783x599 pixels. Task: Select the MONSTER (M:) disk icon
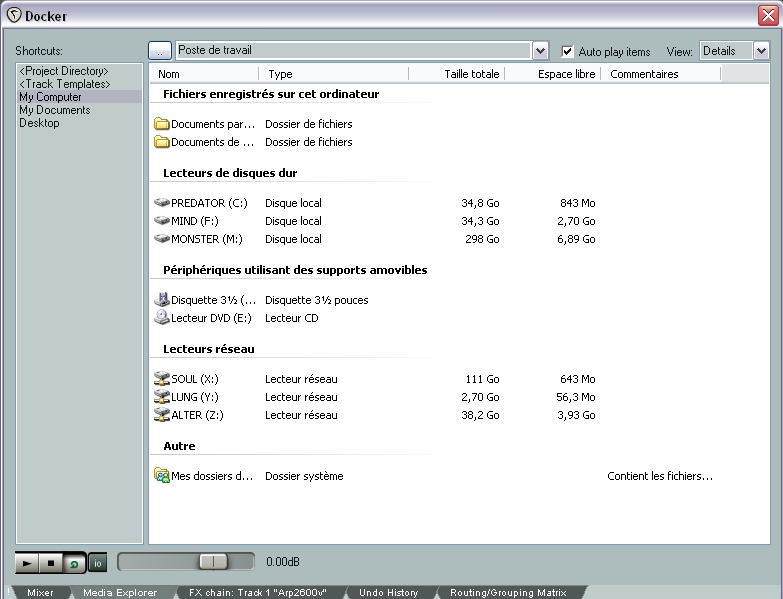162,239
